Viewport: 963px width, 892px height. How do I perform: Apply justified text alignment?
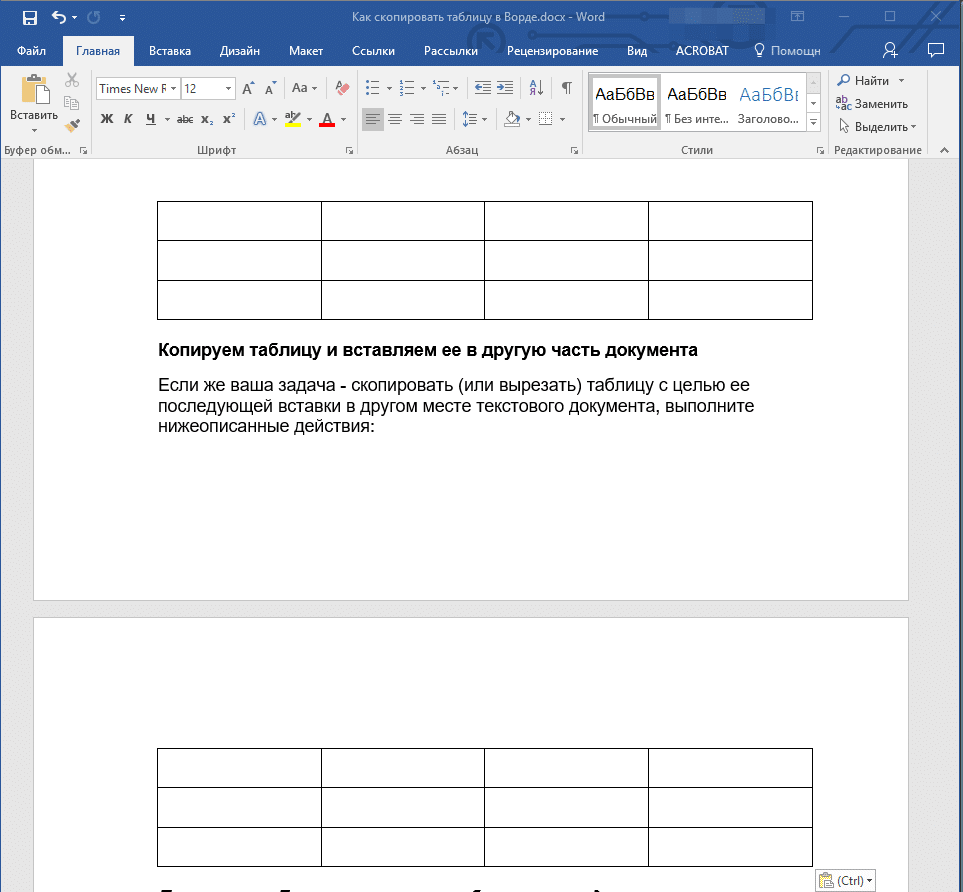point(439,119)
